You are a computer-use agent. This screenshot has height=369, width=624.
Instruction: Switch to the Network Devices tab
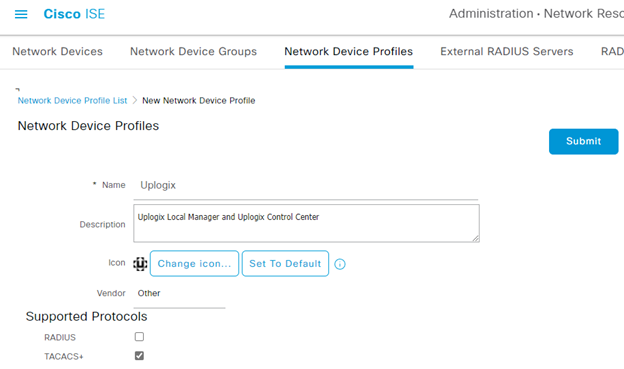point(57,51)
